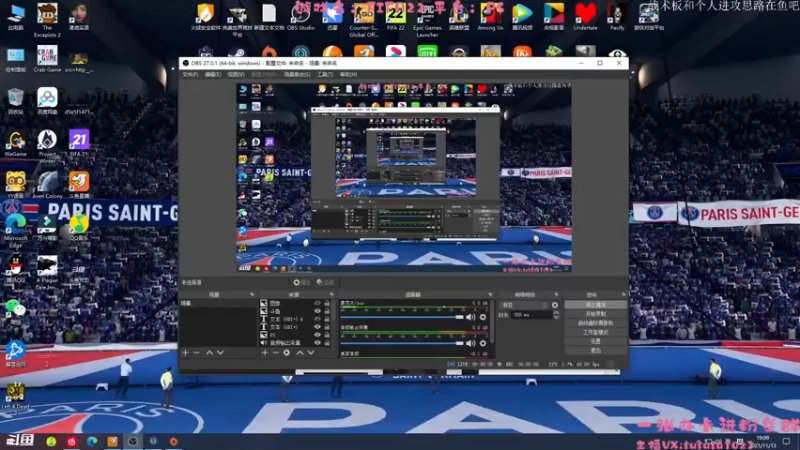Open WeGame desktop shortcut
This screenshot has height=450, width=800.
point(15,143)
